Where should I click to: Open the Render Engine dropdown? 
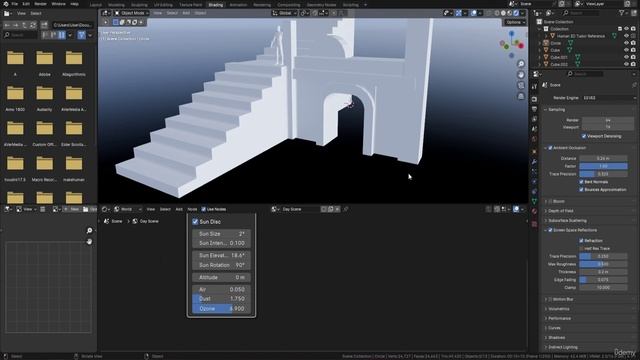(x=609, y=98)
